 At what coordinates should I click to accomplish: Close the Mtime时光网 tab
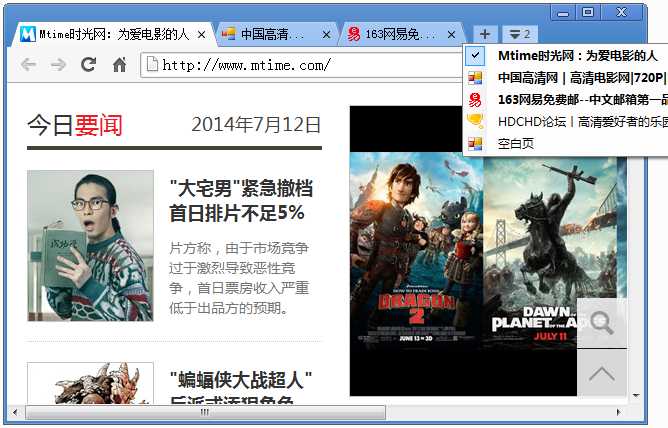(202, 34)
